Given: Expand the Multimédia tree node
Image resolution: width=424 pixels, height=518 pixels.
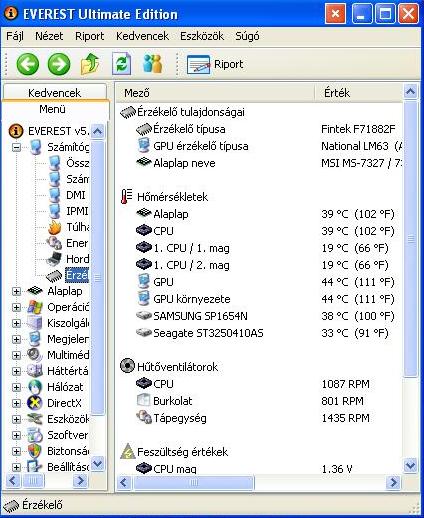Looking at the screenshot, I should [16, 355].
